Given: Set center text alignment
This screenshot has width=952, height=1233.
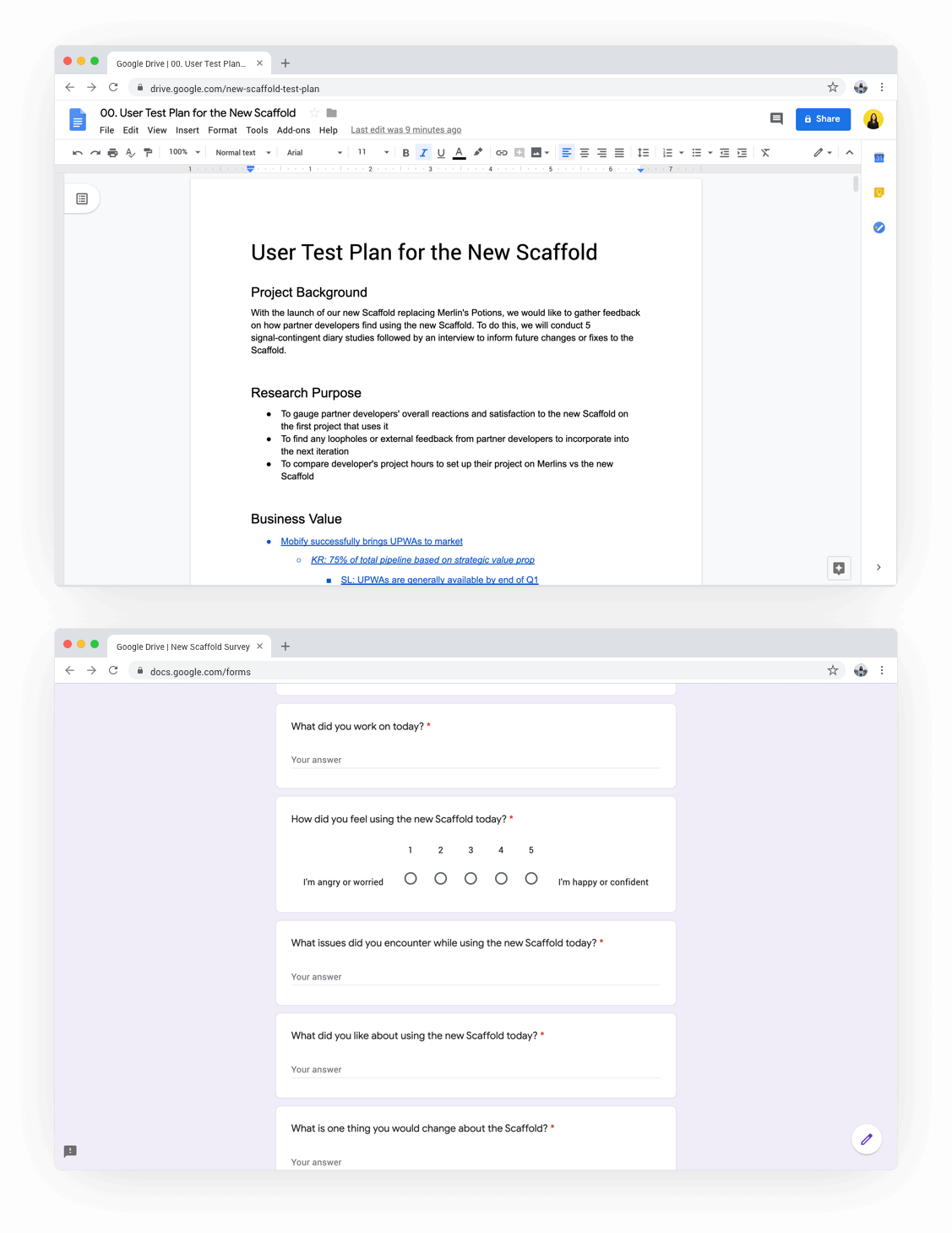Looking at the screenshot, I should (x=585, y=153).
